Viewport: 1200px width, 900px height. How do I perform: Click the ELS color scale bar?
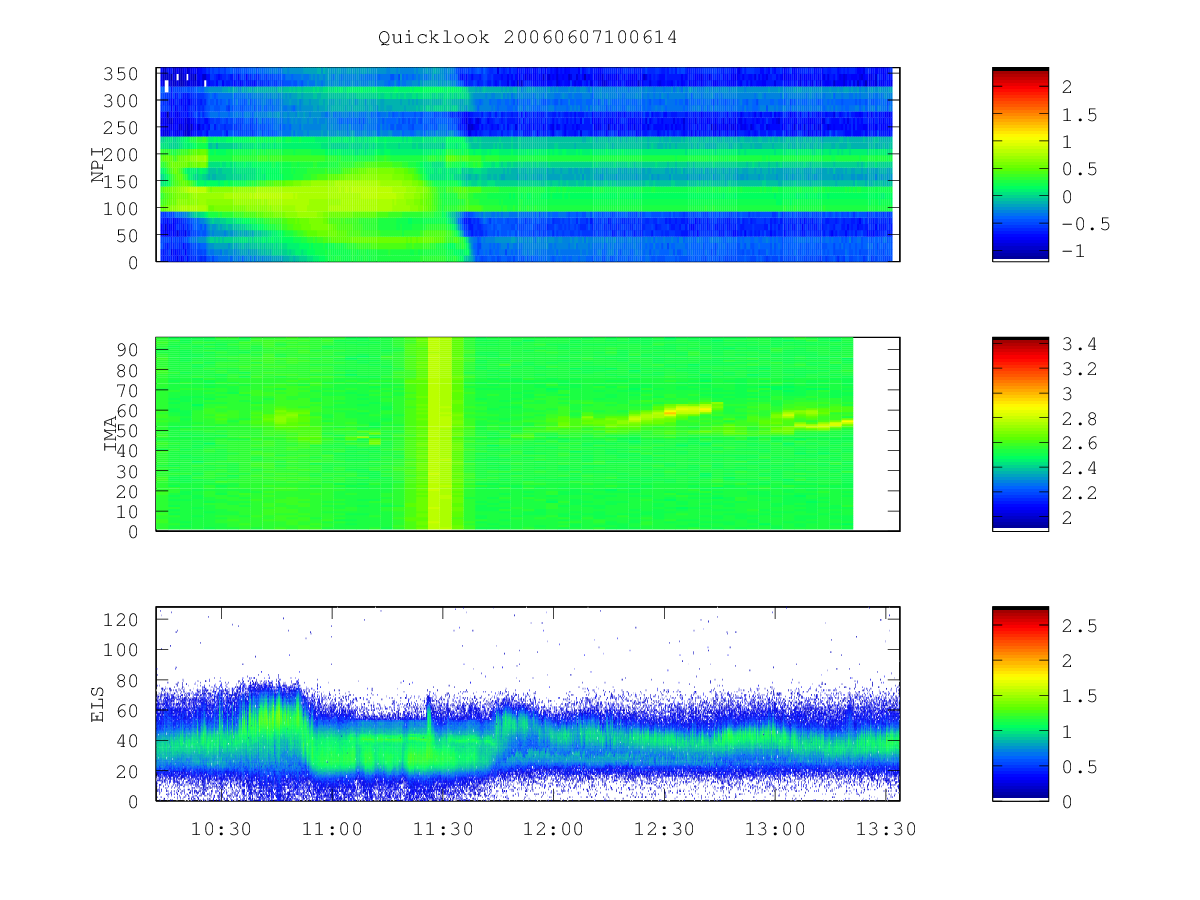pyautogui.click(x=1020, y=703)
